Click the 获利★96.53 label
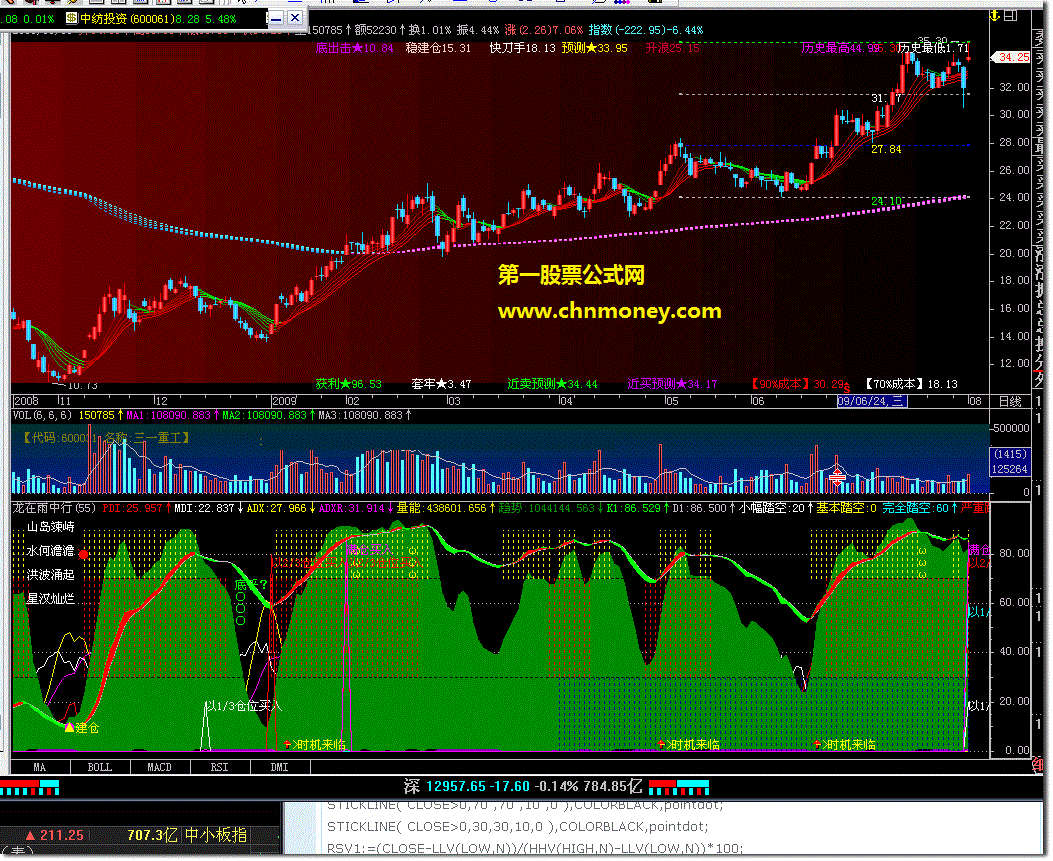Screen dimensions: 1053x861 tap(349, 384)
